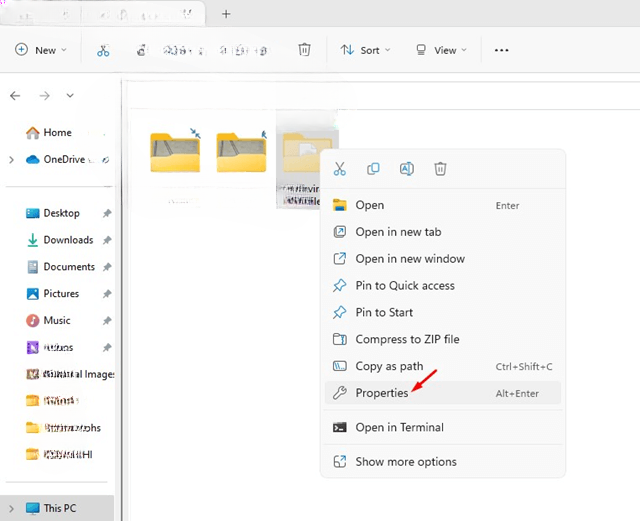This screenshot has height=521, width=640.
Task: Unpin Downloads using its pin icon
Action: 107,240
